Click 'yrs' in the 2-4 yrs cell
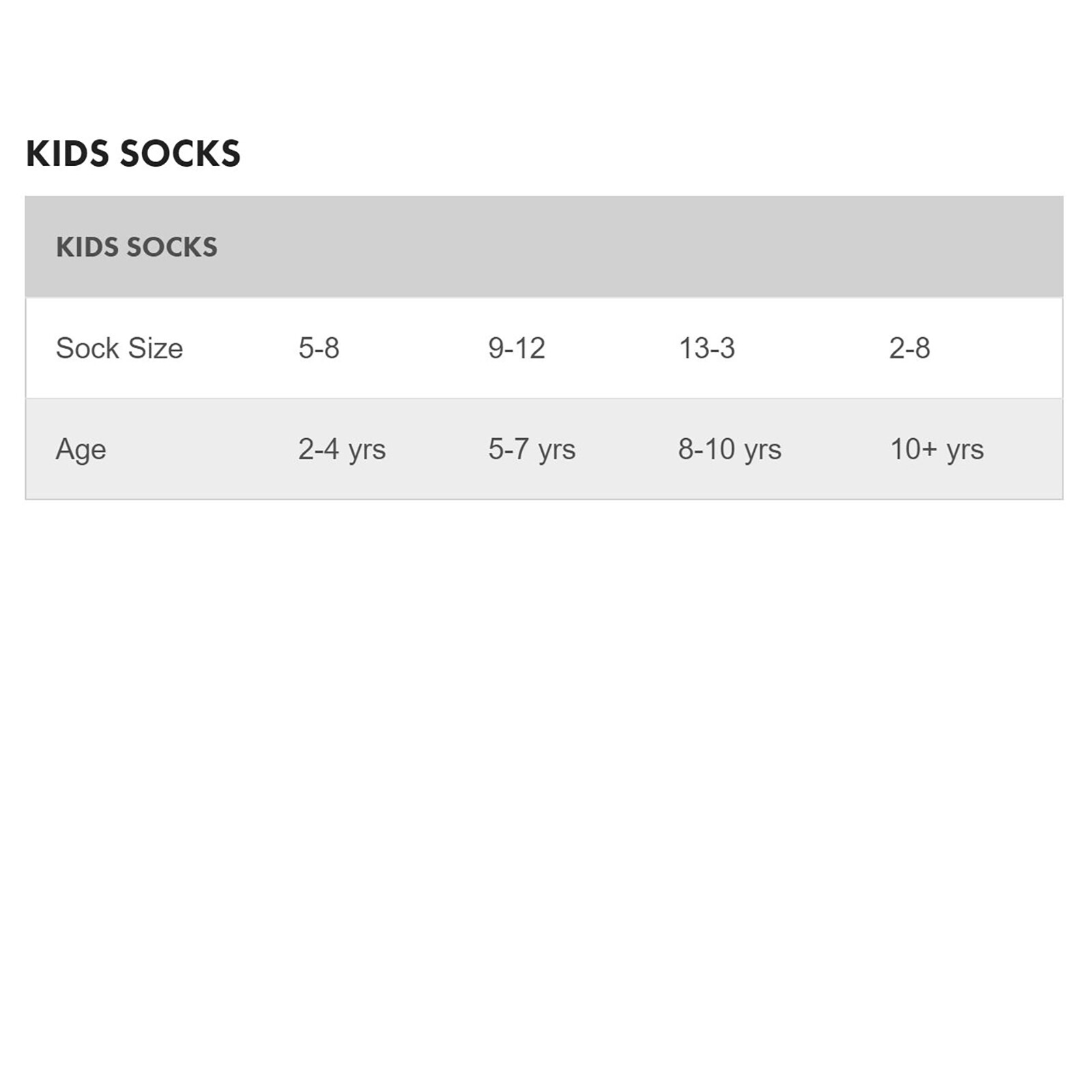Screen dimensions: 1092x1092 click(x=367, y=452)
